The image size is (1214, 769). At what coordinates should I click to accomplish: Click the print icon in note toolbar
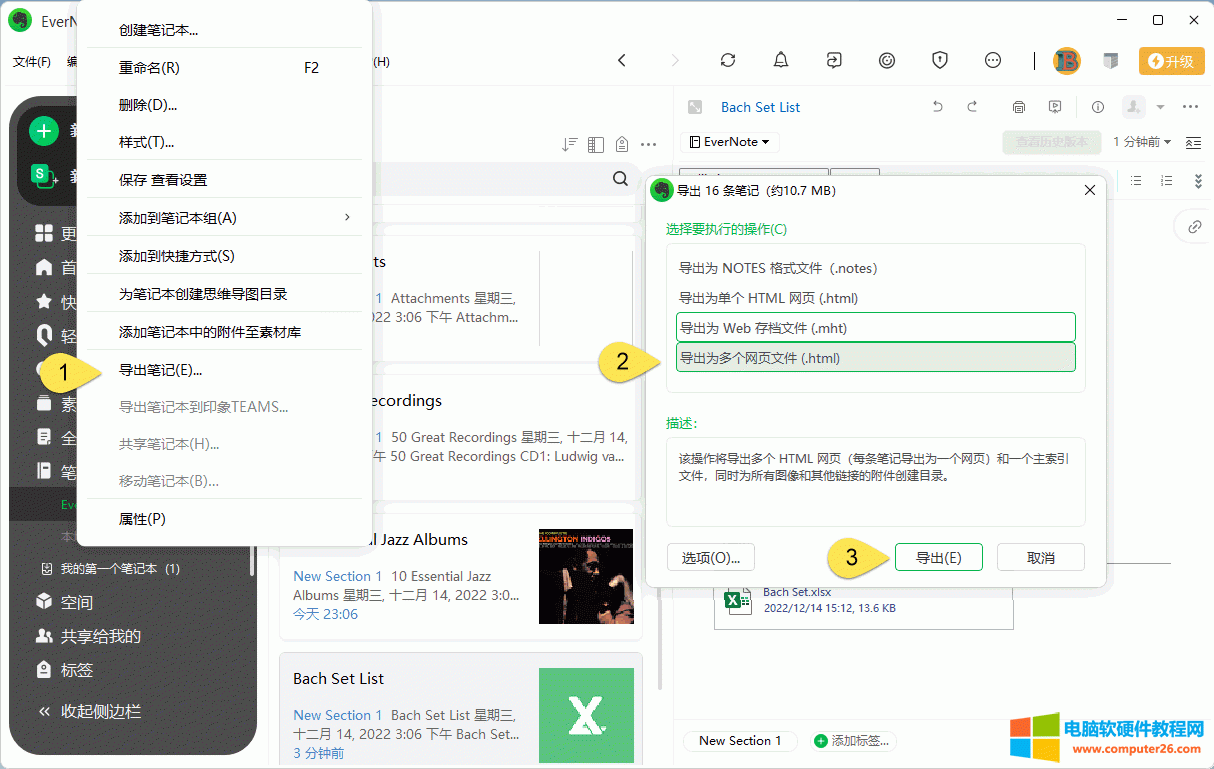tap(1019, 107)
